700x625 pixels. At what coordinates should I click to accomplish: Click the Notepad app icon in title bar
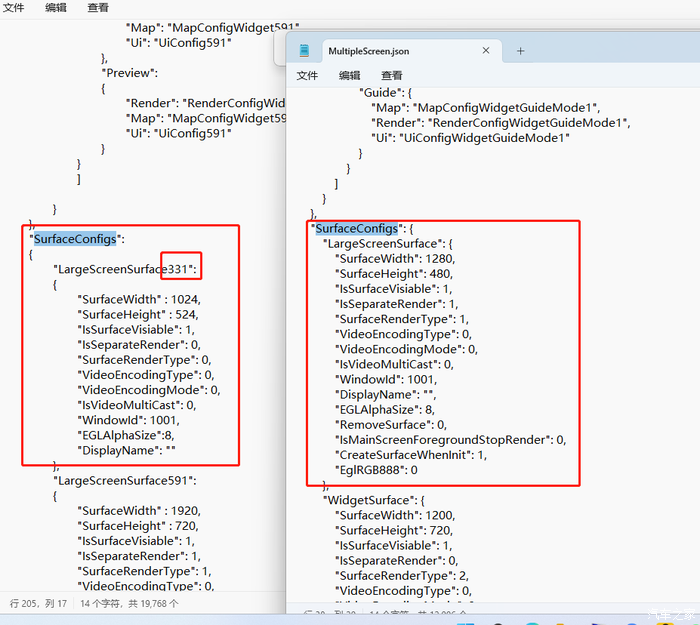(304, 51)
